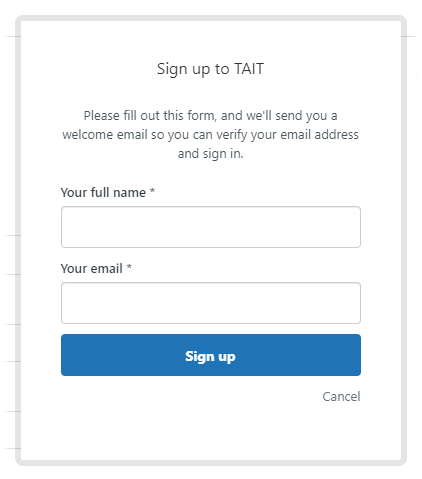The width and height of the screenshot is (422, 479).
Task: Click the "Your email" field label
Action: pyautogui.click(x=92, y=269)
